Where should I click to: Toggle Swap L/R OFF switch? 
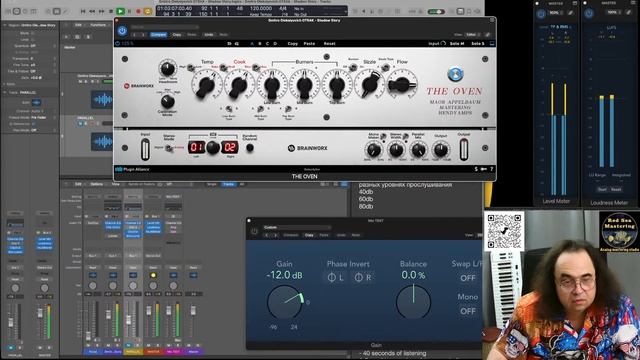click(x=468, y=278)
